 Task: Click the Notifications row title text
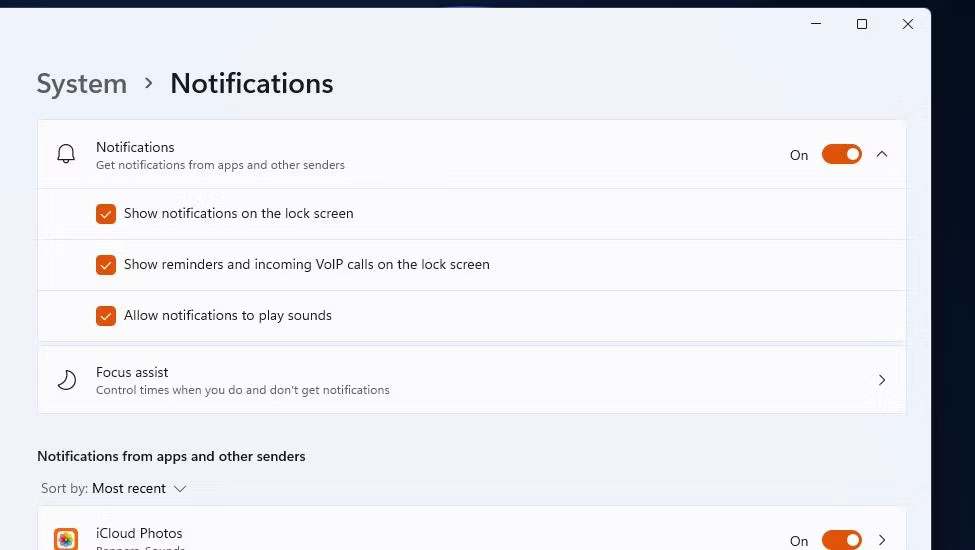click(135, 147)
